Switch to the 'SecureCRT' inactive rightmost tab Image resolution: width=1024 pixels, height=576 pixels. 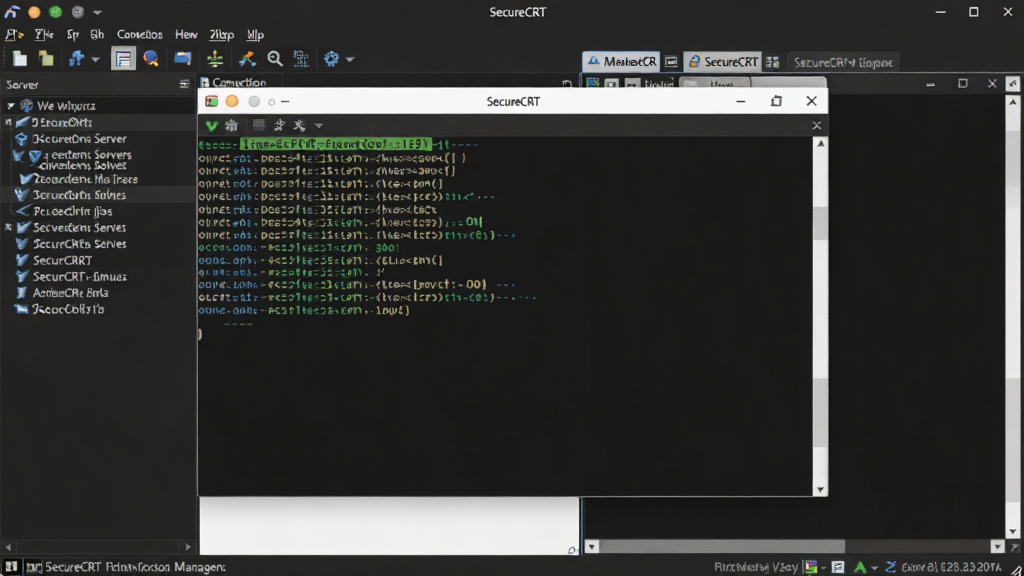click(x=843, y=63)
